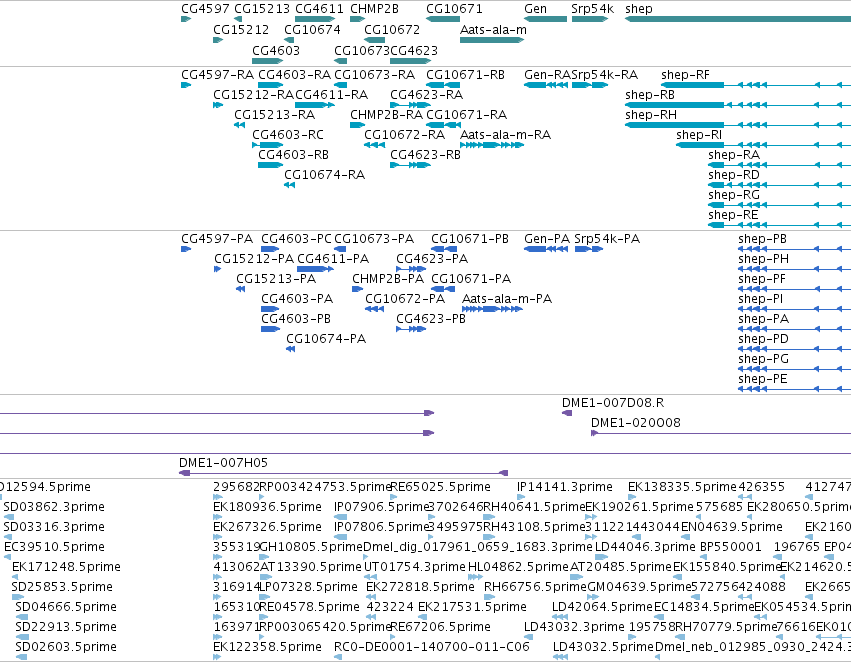The image size is (851, 662).
Task: Select the HL04862.5prime EST label
Action: click(x=518, y=568)
